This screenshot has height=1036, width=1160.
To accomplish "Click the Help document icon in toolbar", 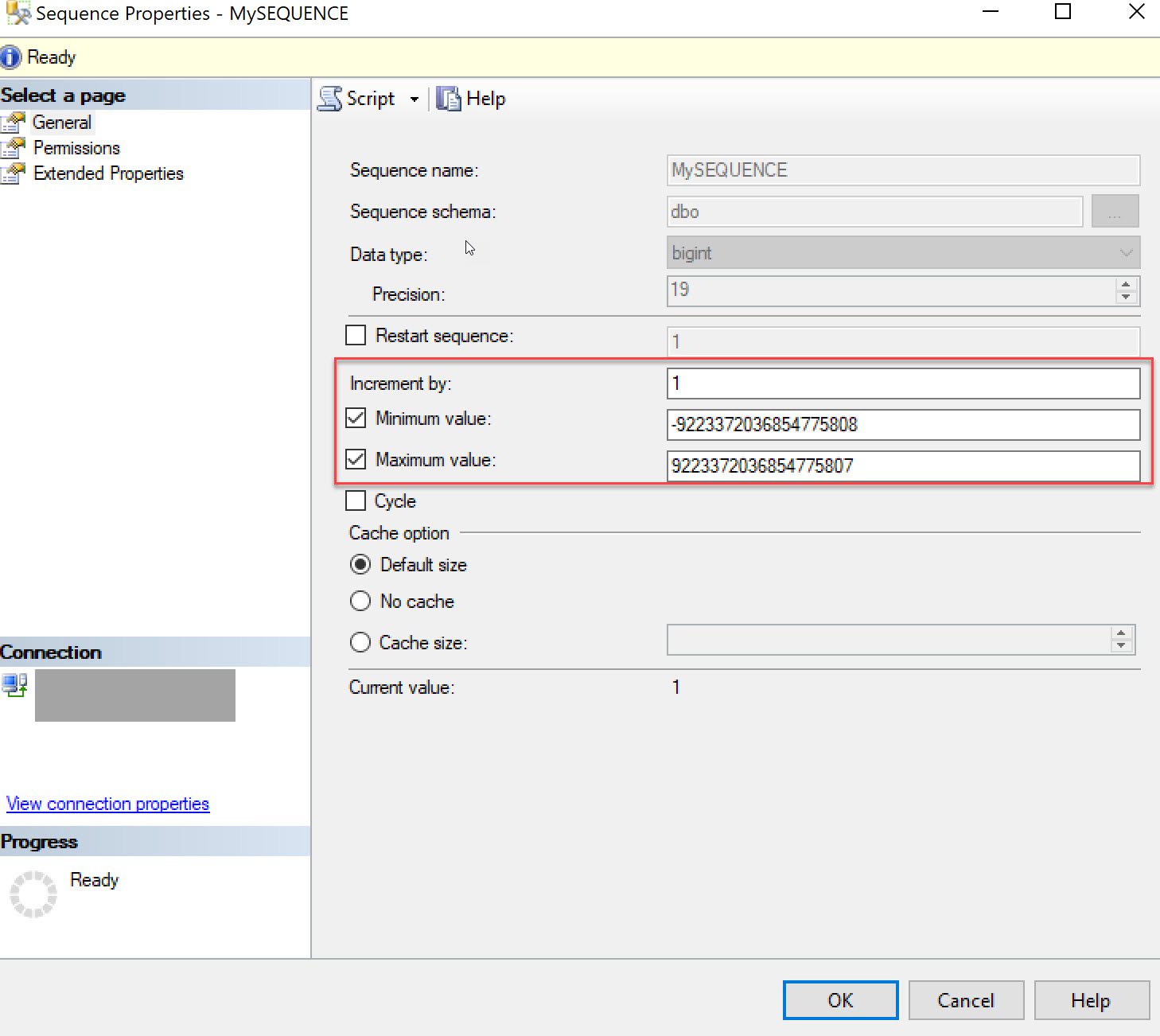I will [x=449, y=99].
